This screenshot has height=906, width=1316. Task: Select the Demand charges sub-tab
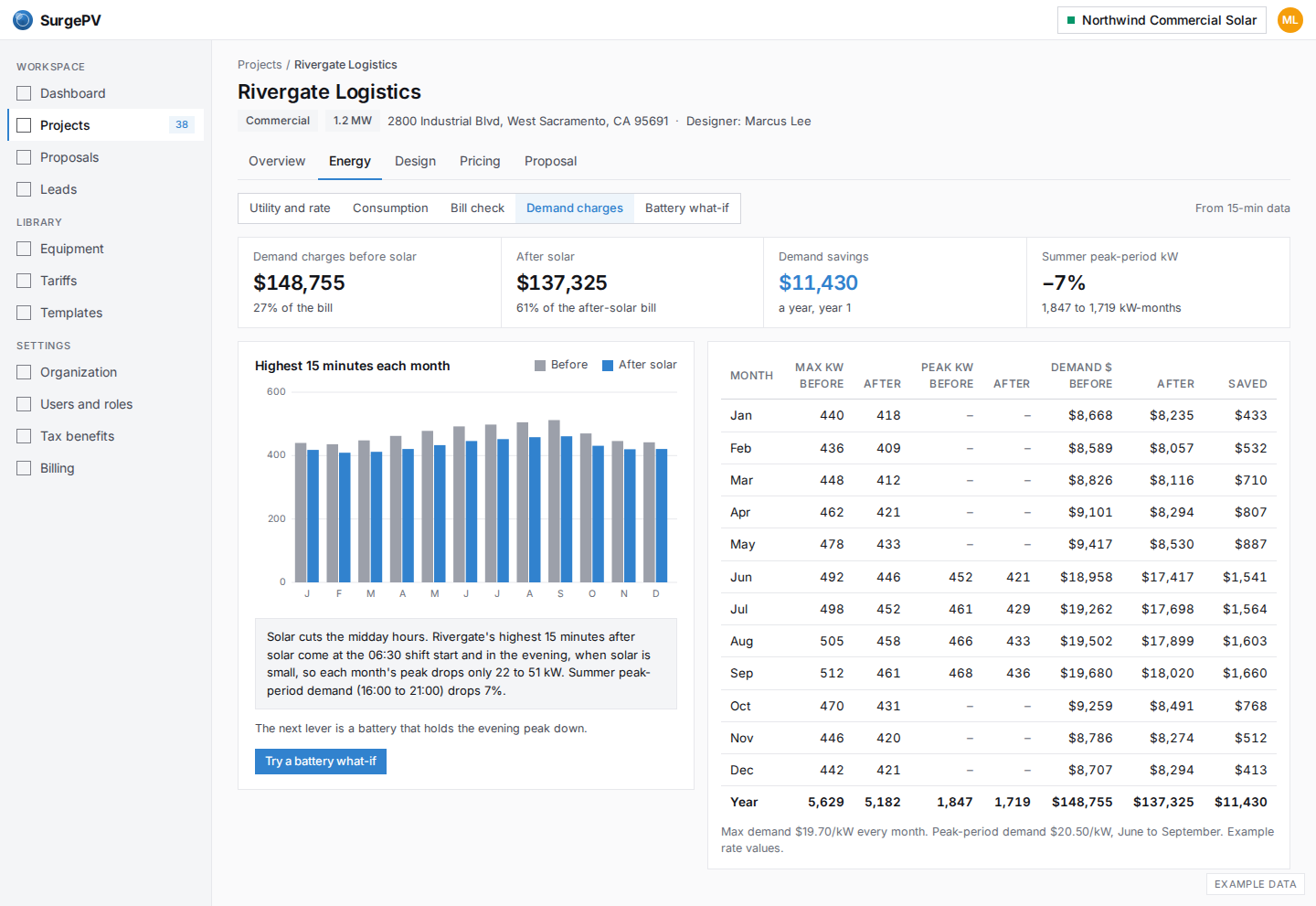pyautogui.click(x=575, y=208)
